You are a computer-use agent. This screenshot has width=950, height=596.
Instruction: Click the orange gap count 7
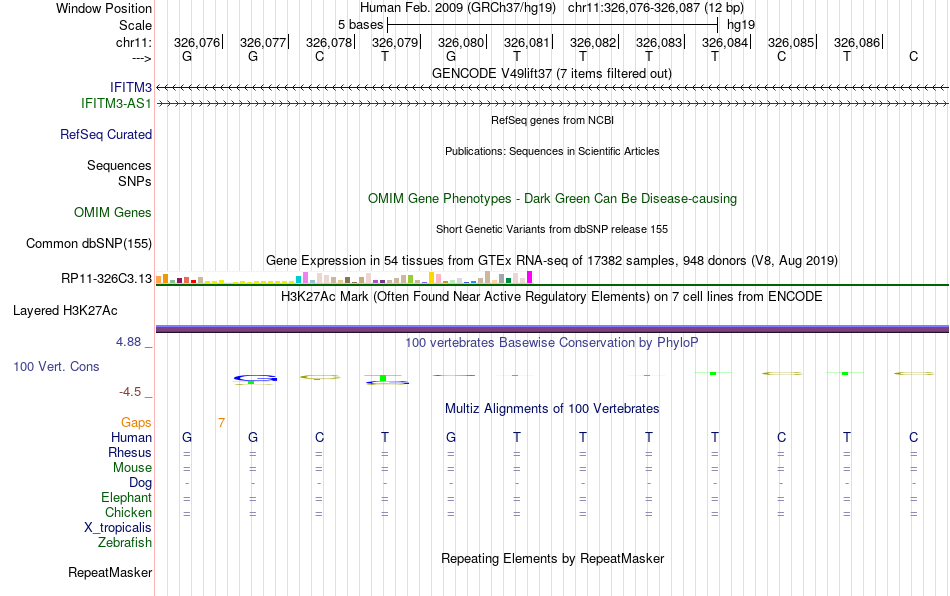tap(222, 423)
